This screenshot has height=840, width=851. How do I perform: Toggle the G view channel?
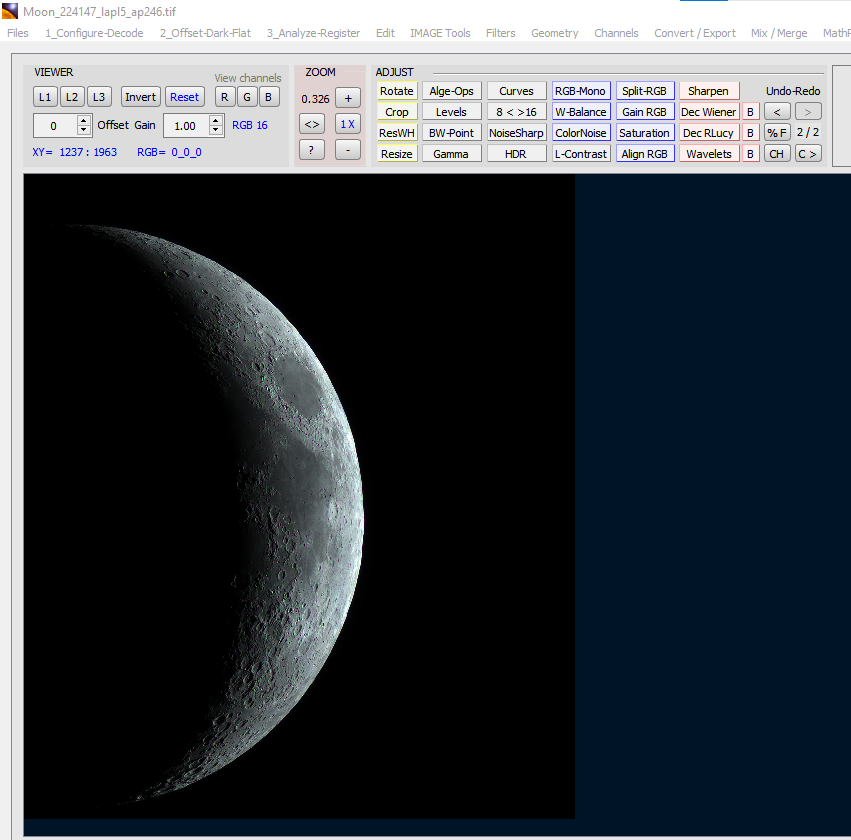247,97
